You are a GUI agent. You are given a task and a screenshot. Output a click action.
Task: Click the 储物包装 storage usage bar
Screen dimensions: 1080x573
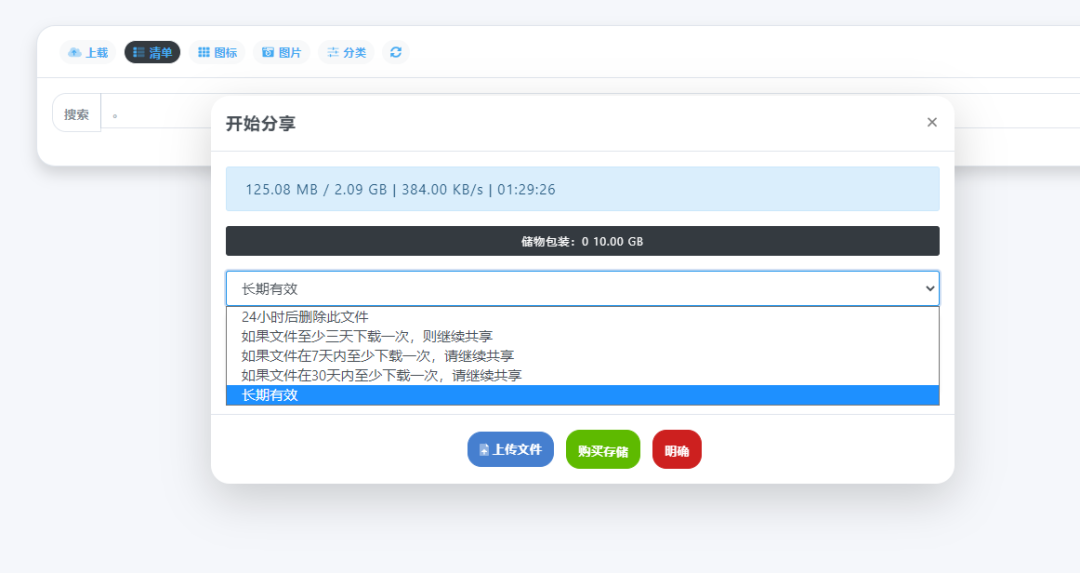(x=582, y=241)
